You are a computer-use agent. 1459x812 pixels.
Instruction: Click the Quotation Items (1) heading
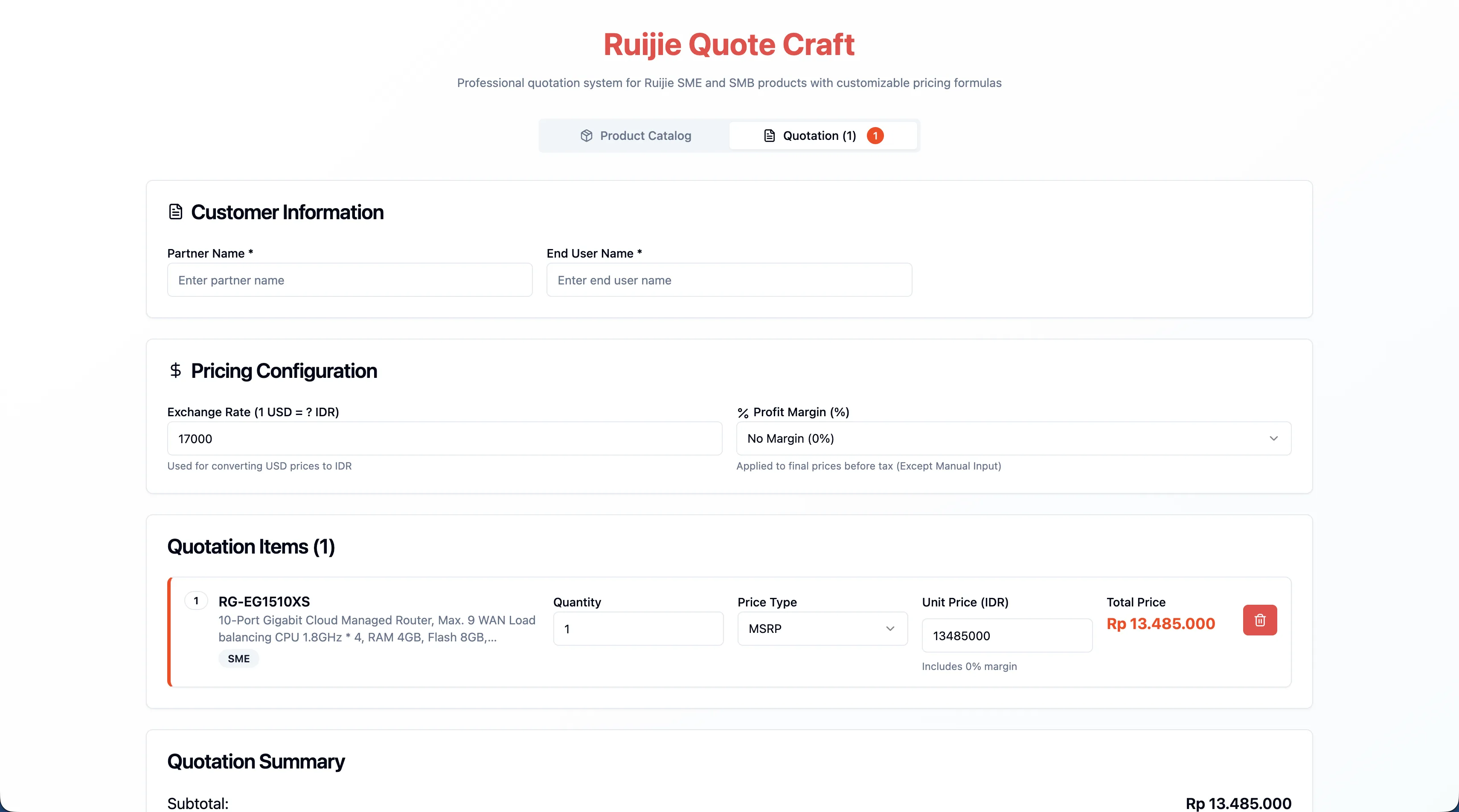[x=251, y=546]
